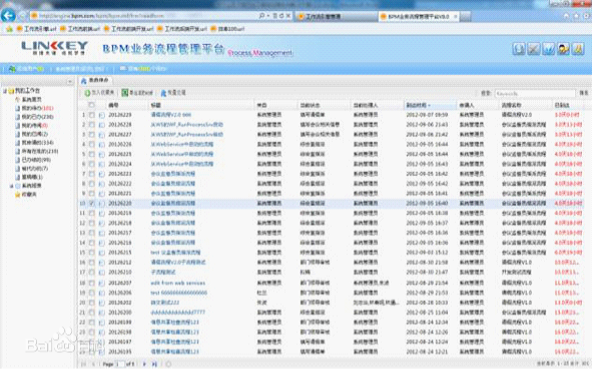Click the first item in the blue navigation bar
Viewport: 592px width, 369px height.
(x=26, y=69)
